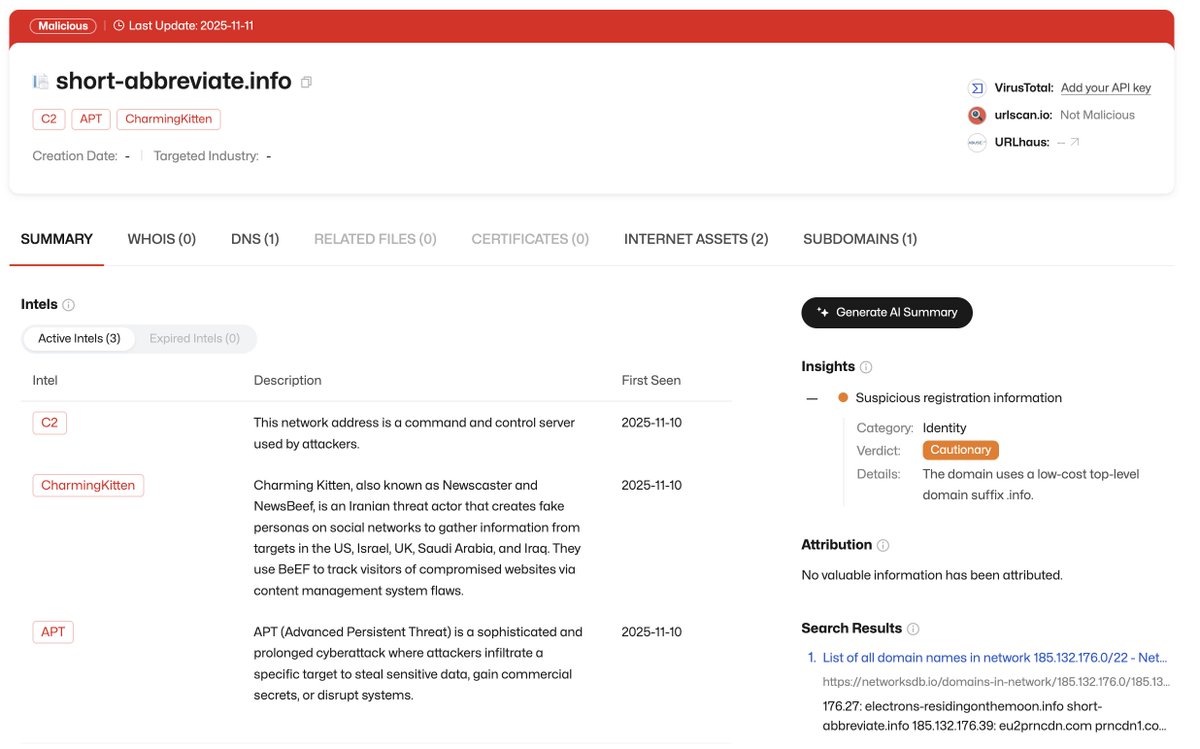
Task: Open the SUMMARY tab
Action: [57, 239]
